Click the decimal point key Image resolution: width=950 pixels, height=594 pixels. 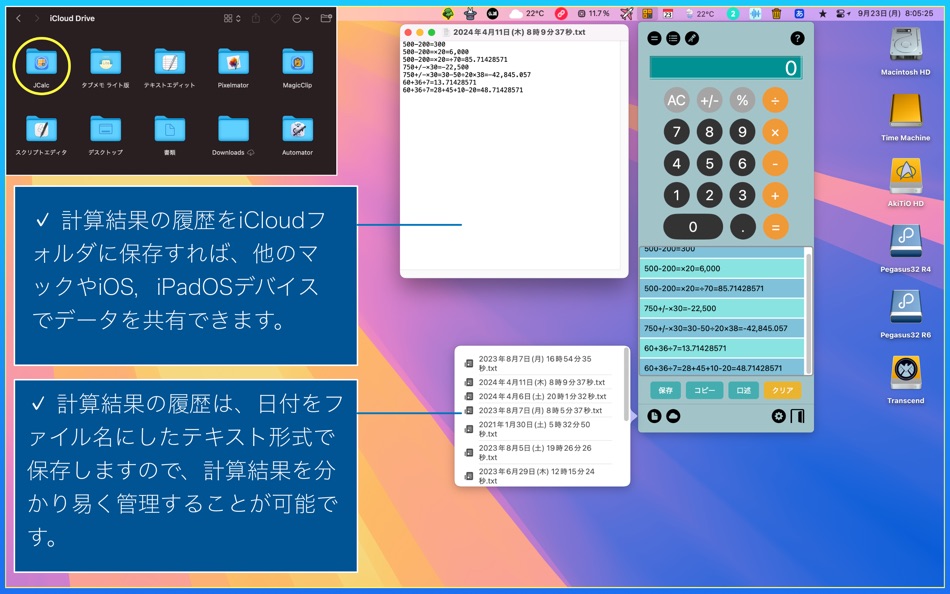(742, 227)
